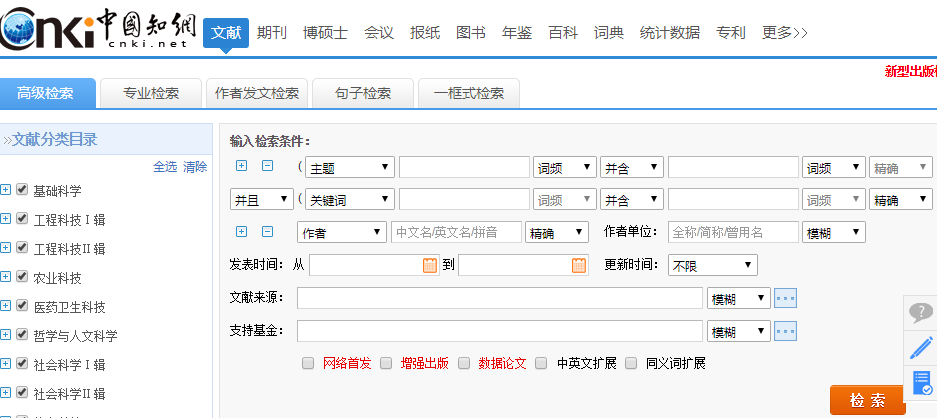This screenshot has height=418, width=937.
Task: Click the 文献分类目录 panel header
Action: click(106, 140)
